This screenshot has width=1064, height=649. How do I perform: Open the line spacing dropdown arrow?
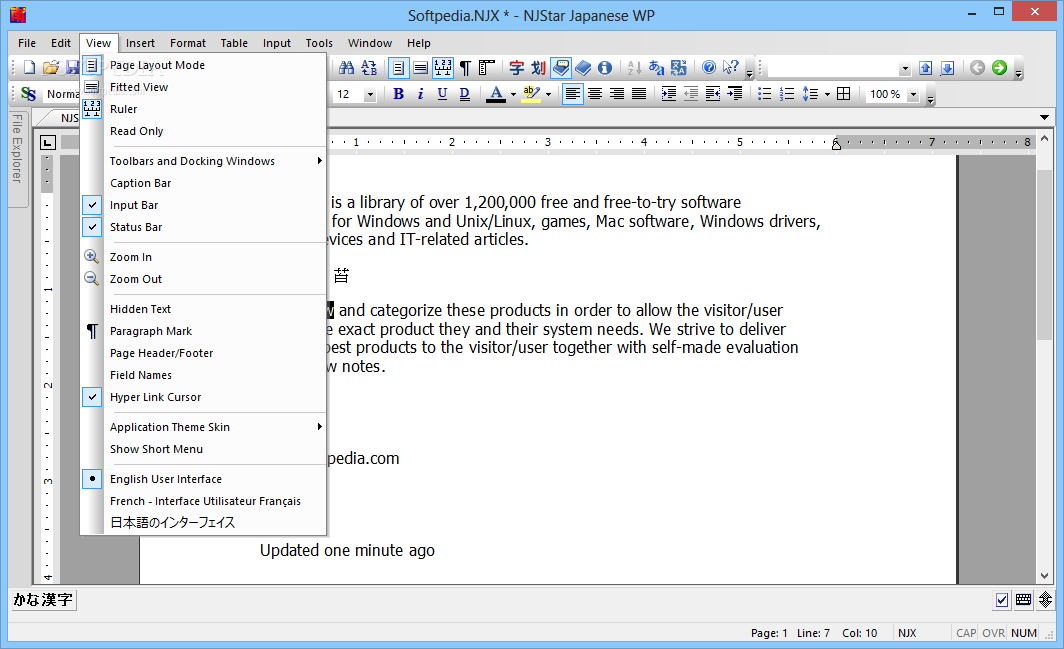pyautogui.click(x=827, y=94)
